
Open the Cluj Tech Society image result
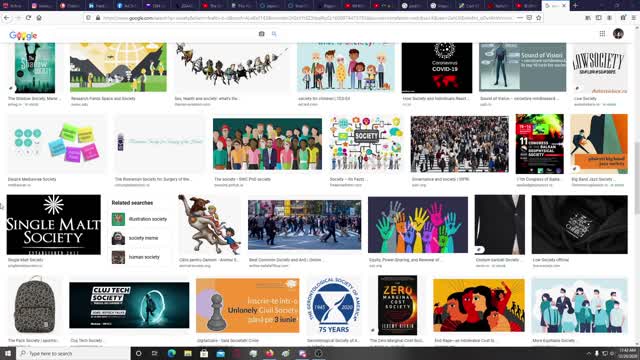tap(129, 305)
